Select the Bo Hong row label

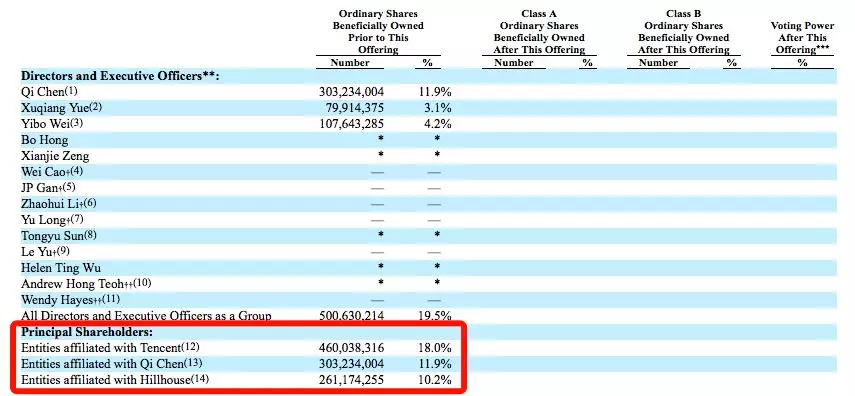45,140
